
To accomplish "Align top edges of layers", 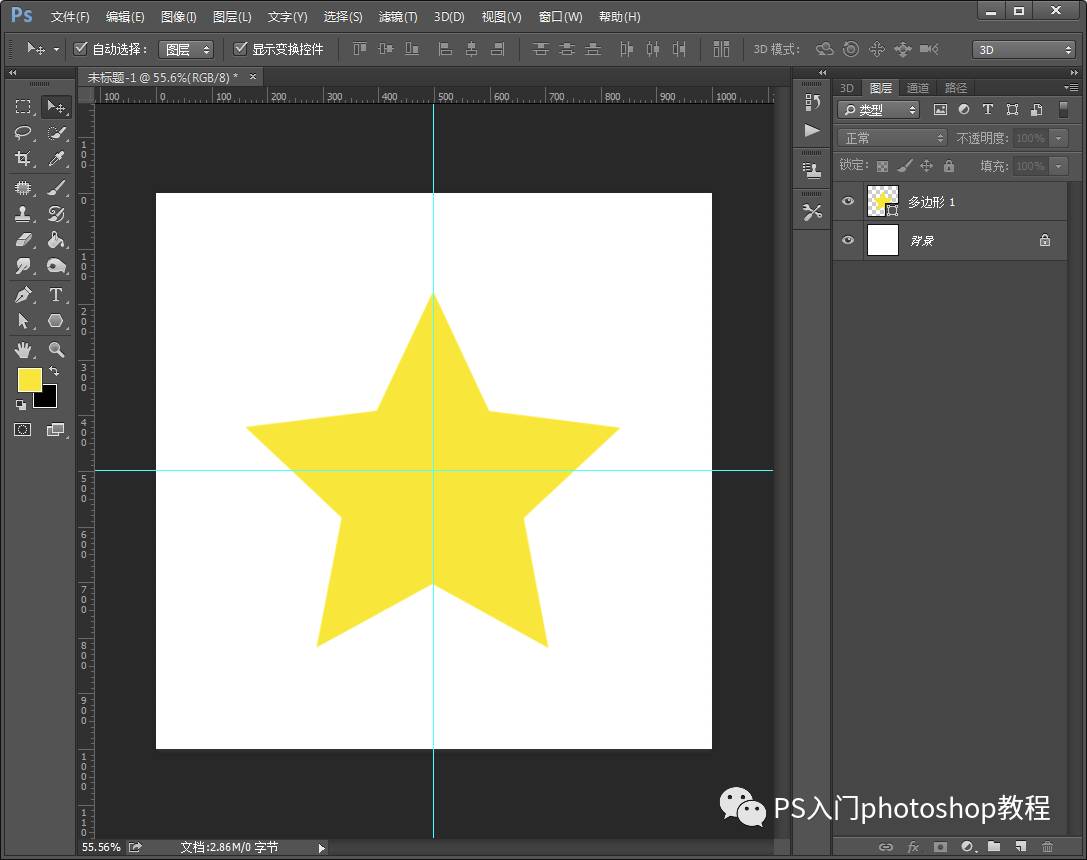I will tap(360, 49).
